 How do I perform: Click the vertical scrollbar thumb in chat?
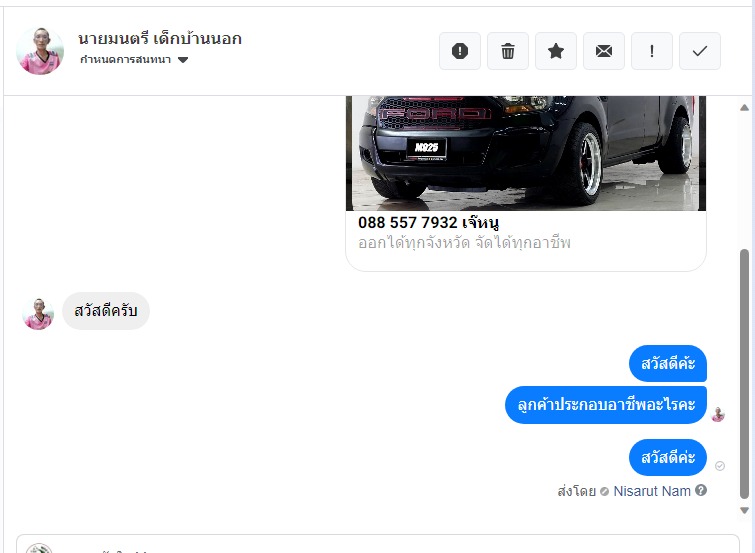(744, 374)
